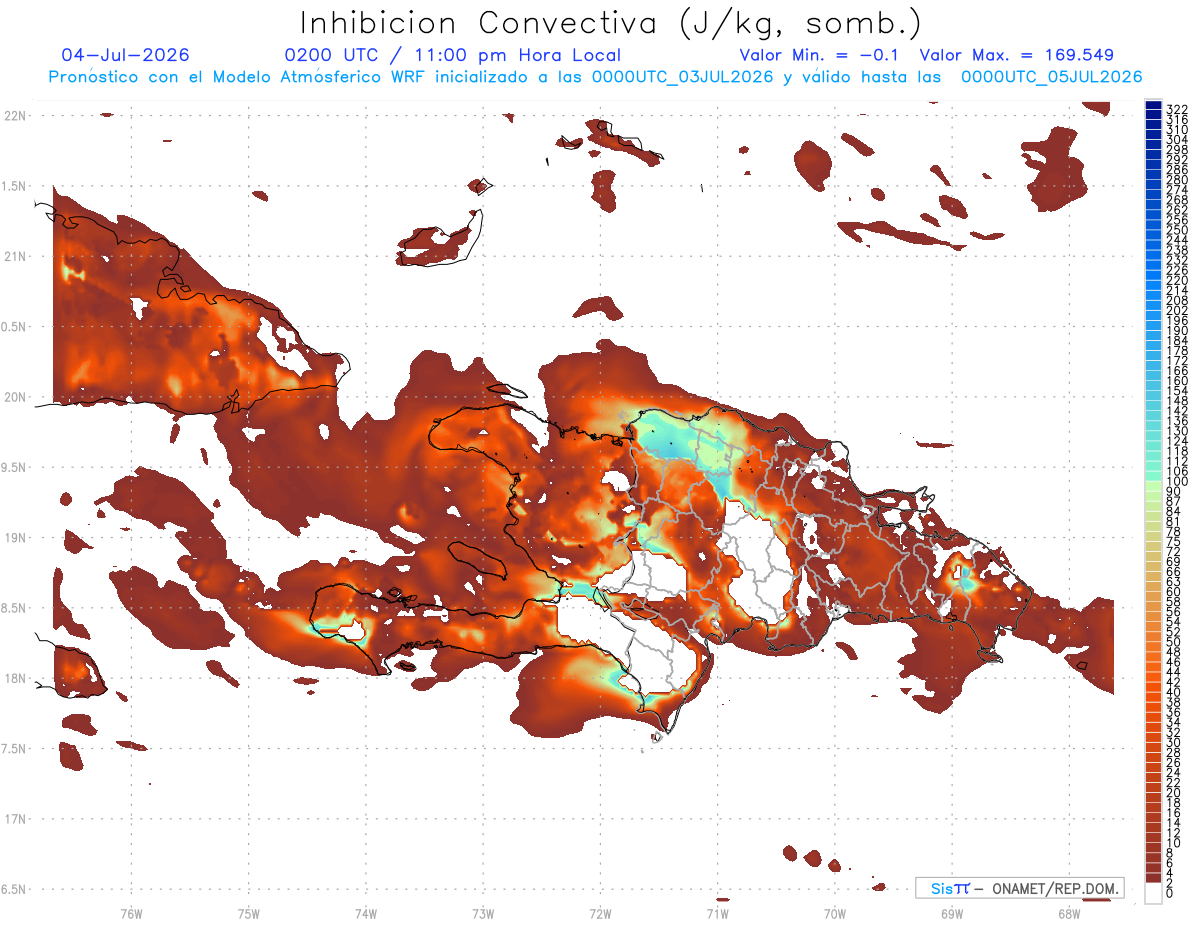Click the '70W' longitude axis label
Screen dimensions: 1200x927
835,913
